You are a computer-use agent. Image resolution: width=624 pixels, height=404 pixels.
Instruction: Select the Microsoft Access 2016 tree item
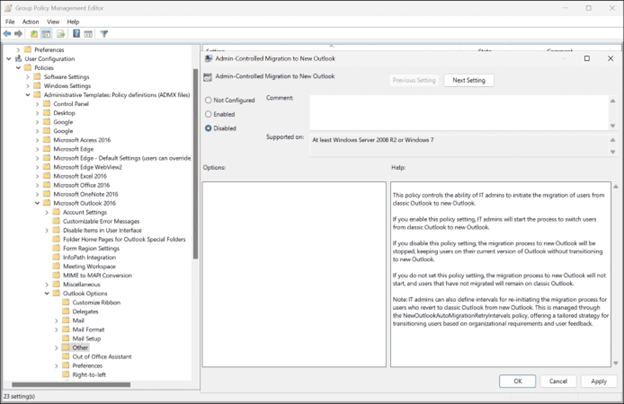[82, 140]
